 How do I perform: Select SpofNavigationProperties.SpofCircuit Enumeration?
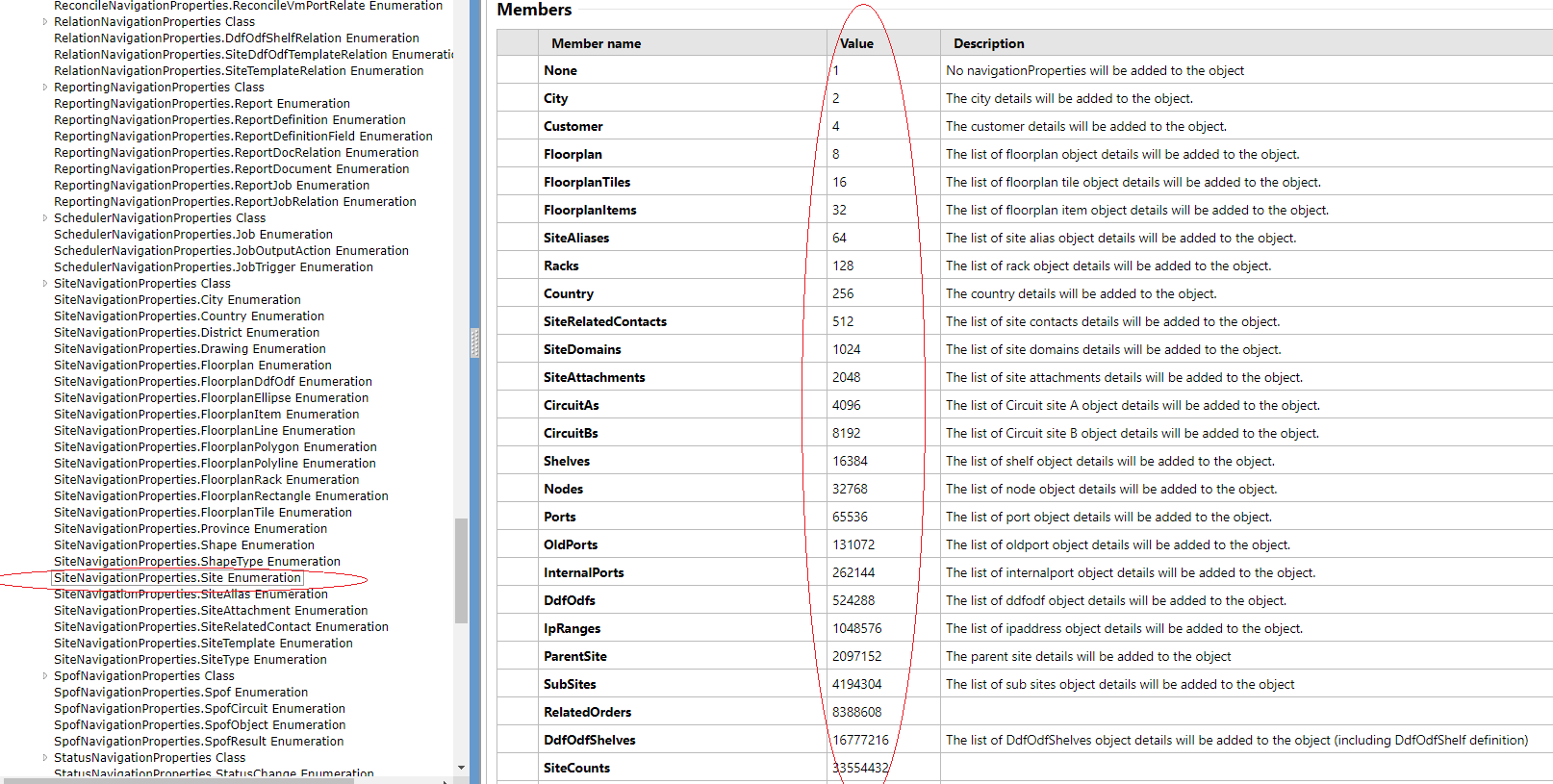point(199,709)
